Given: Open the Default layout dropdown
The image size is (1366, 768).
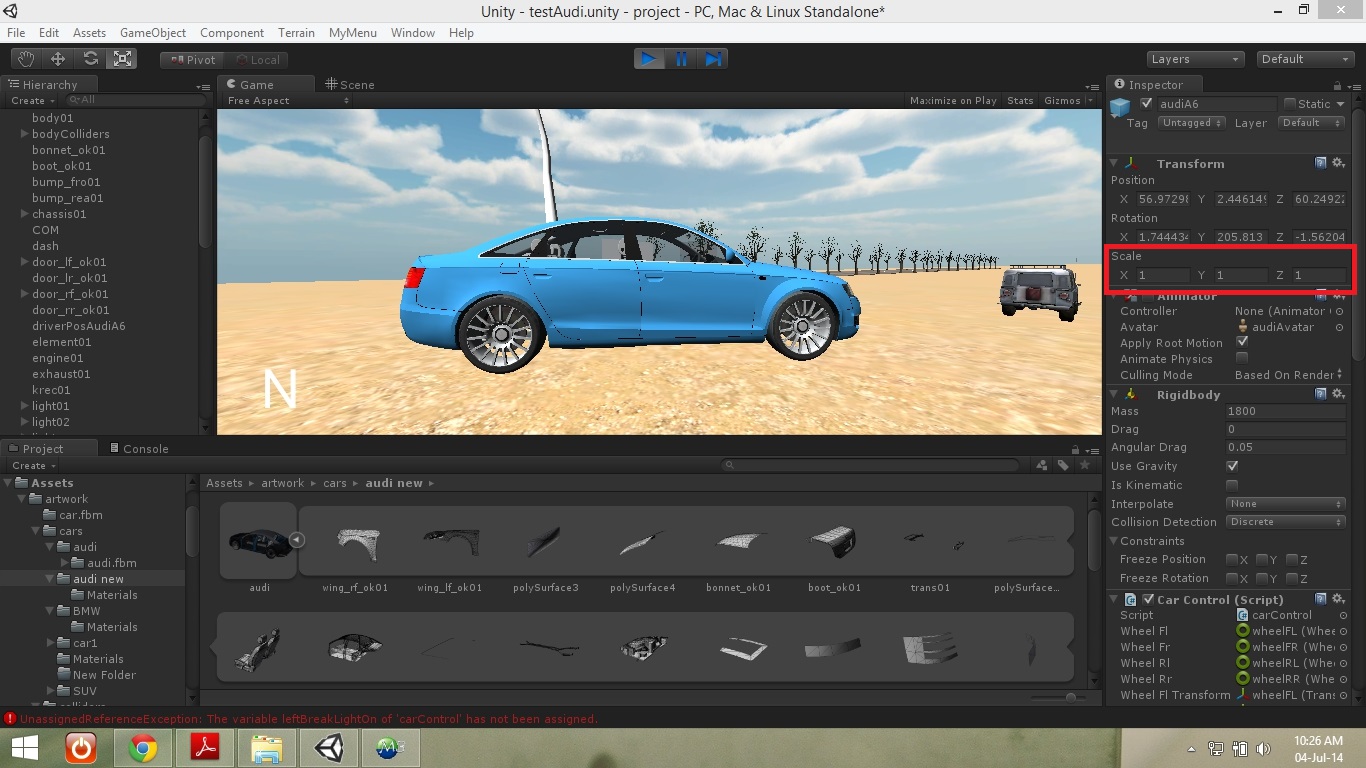Looking at the screenshot, I should click(1305, 59).
